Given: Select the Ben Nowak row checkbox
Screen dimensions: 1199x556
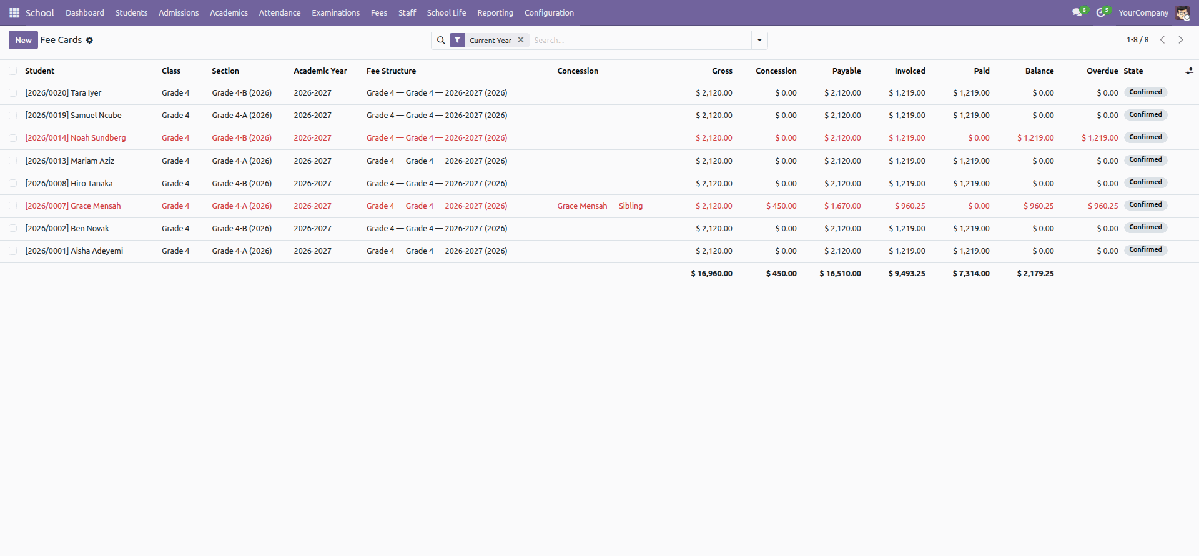Looking at the screenshot, I should pos(12,228).
